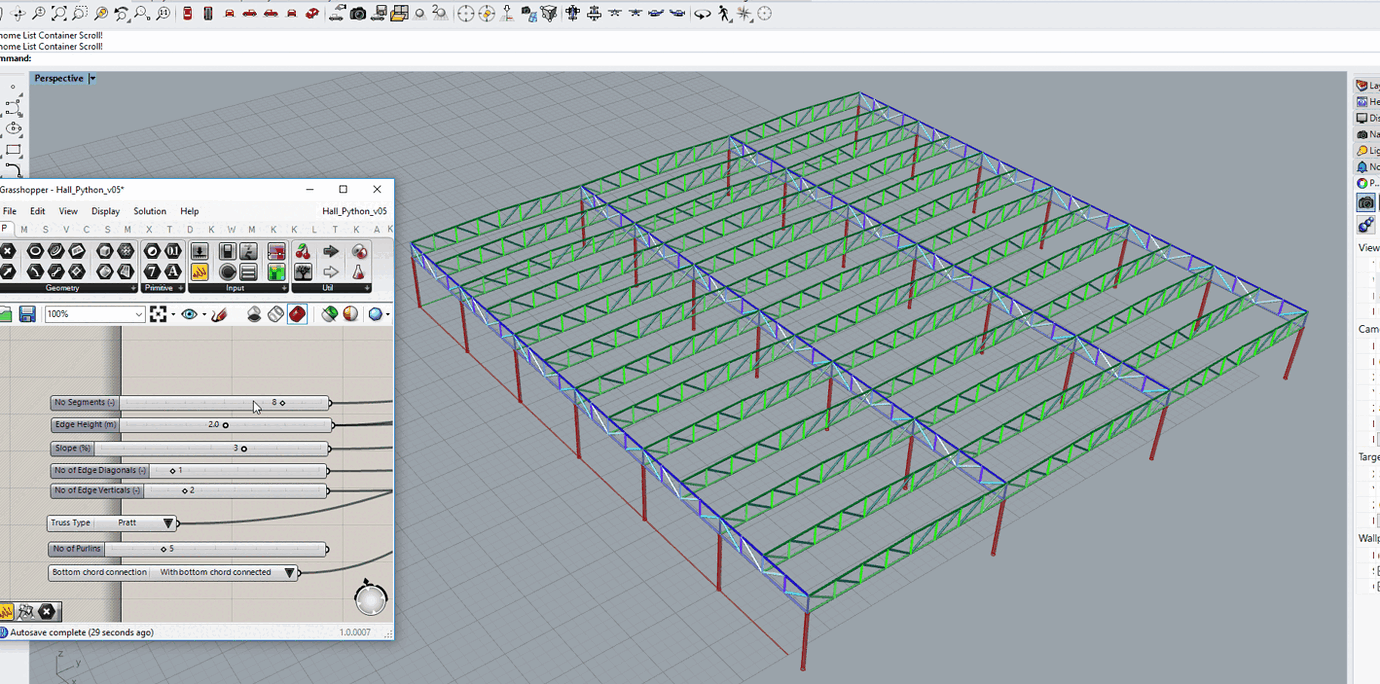The width and height of the screenshot is (1380, 684).
Task: Toggle preview selected only green icon
Action: (x=329, y=314)
